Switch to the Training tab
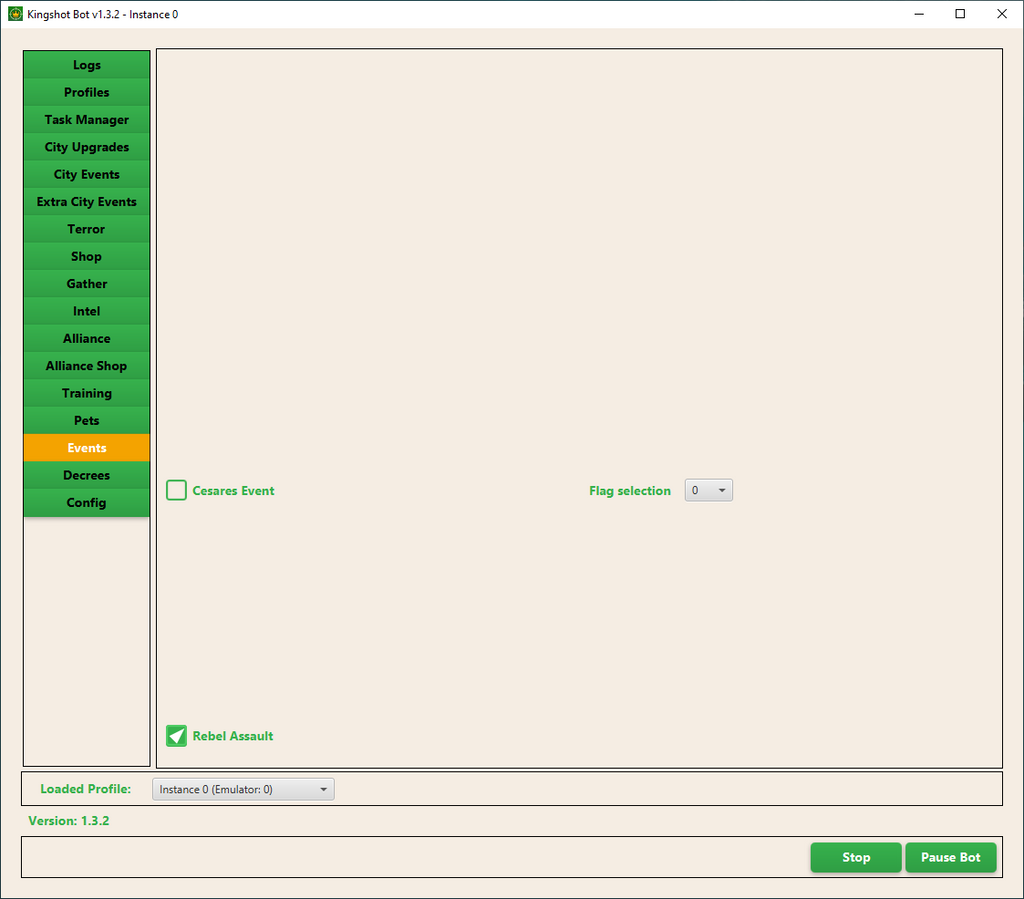 [x=87, y=393]
